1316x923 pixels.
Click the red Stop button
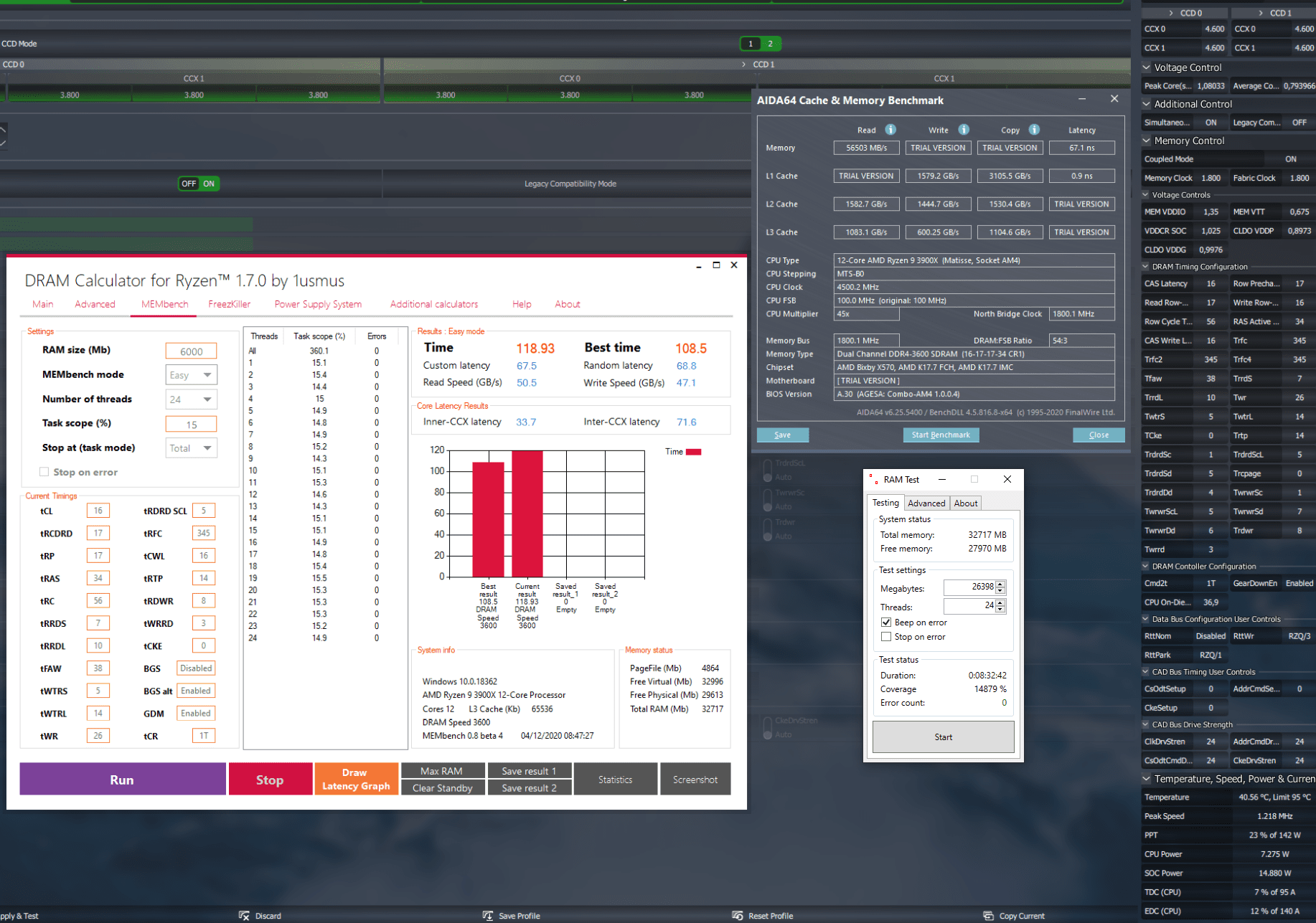(x=270, y=780)
